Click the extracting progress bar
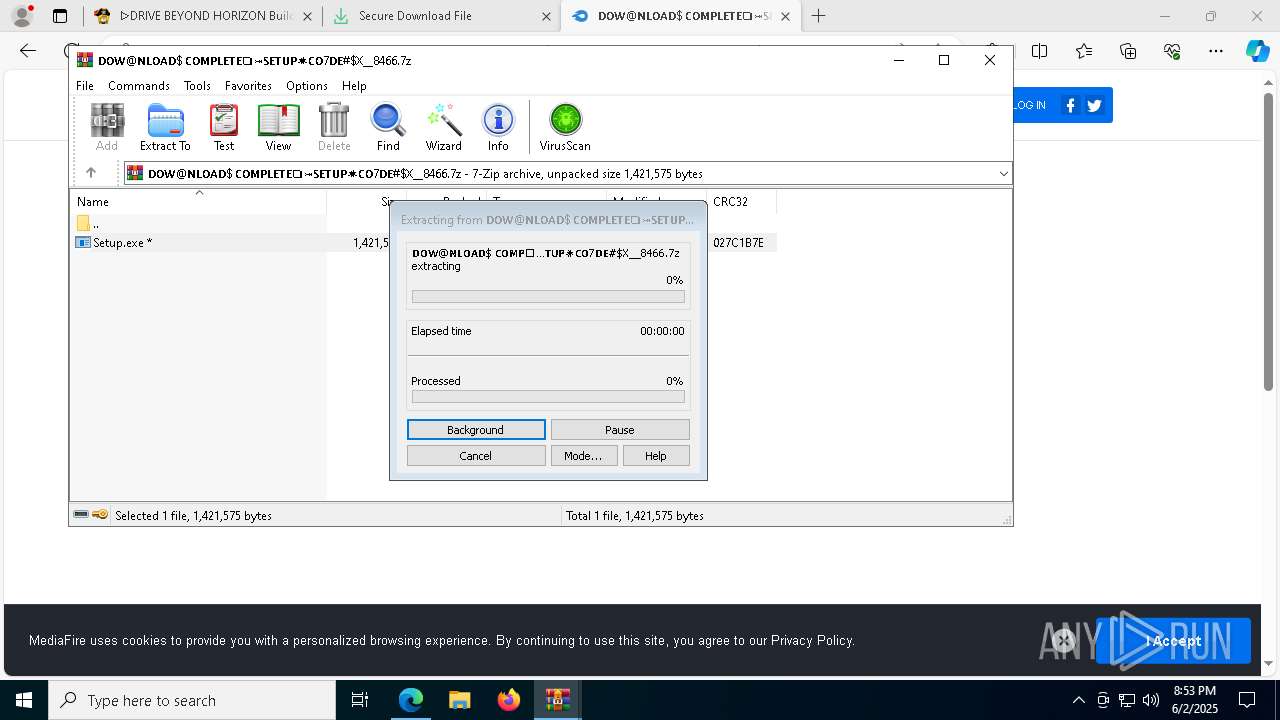This screenshot has width=1280, height=720. [548, 297]
